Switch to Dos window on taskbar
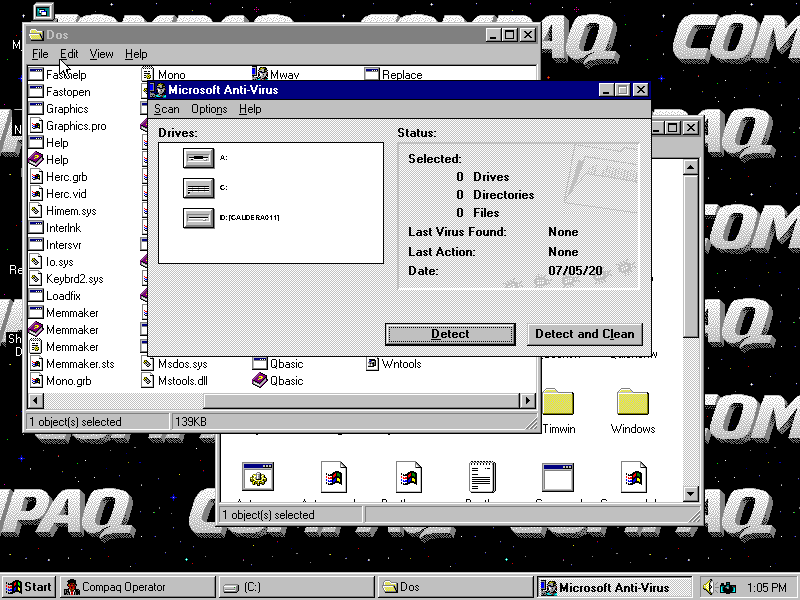The image size is (800, 600). click(456, 587)
